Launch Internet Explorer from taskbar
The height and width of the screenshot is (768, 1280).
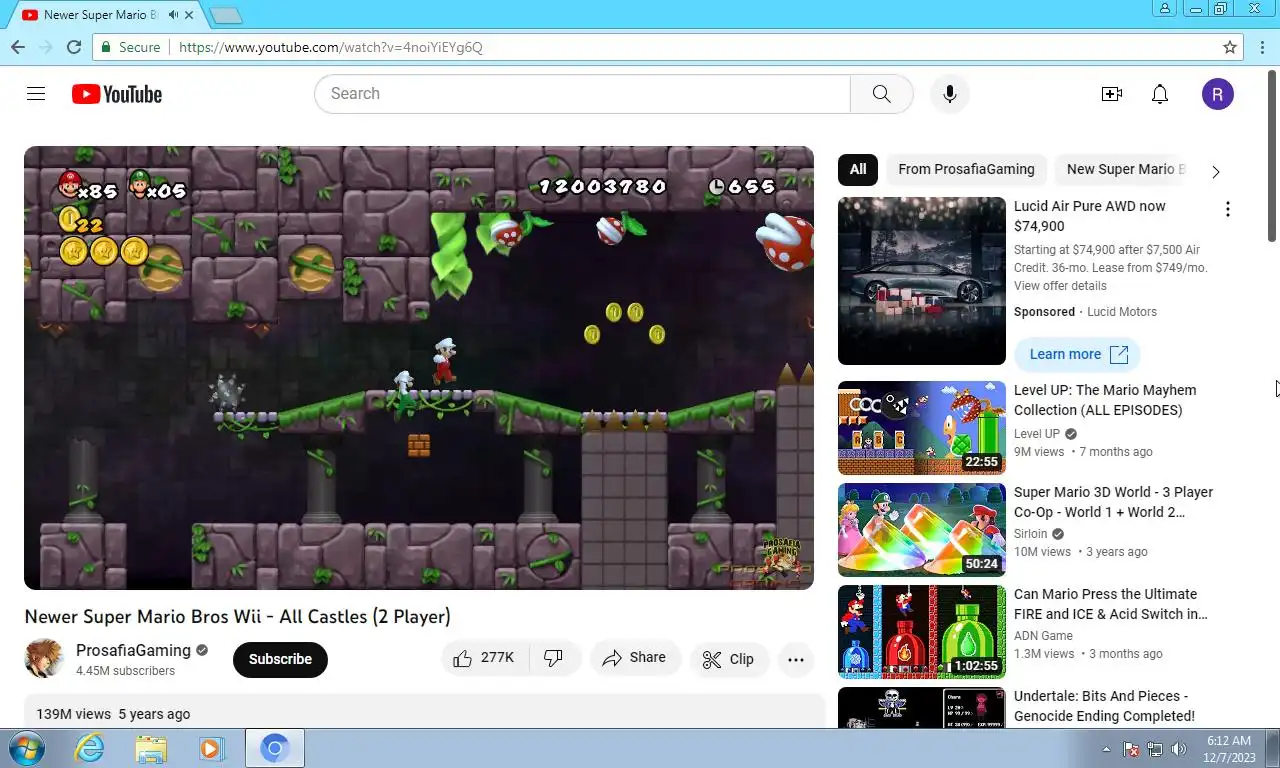tap(90, 748)
